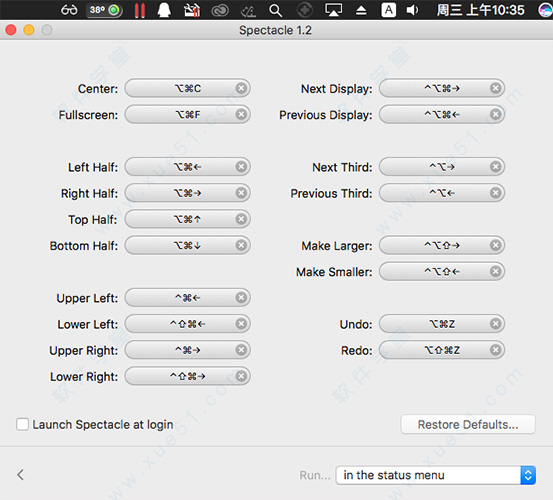The height and width of the screenshot is (500, 553).
Task: Record new shortcut in Upper Left field
Action: (x=188, y=298)
